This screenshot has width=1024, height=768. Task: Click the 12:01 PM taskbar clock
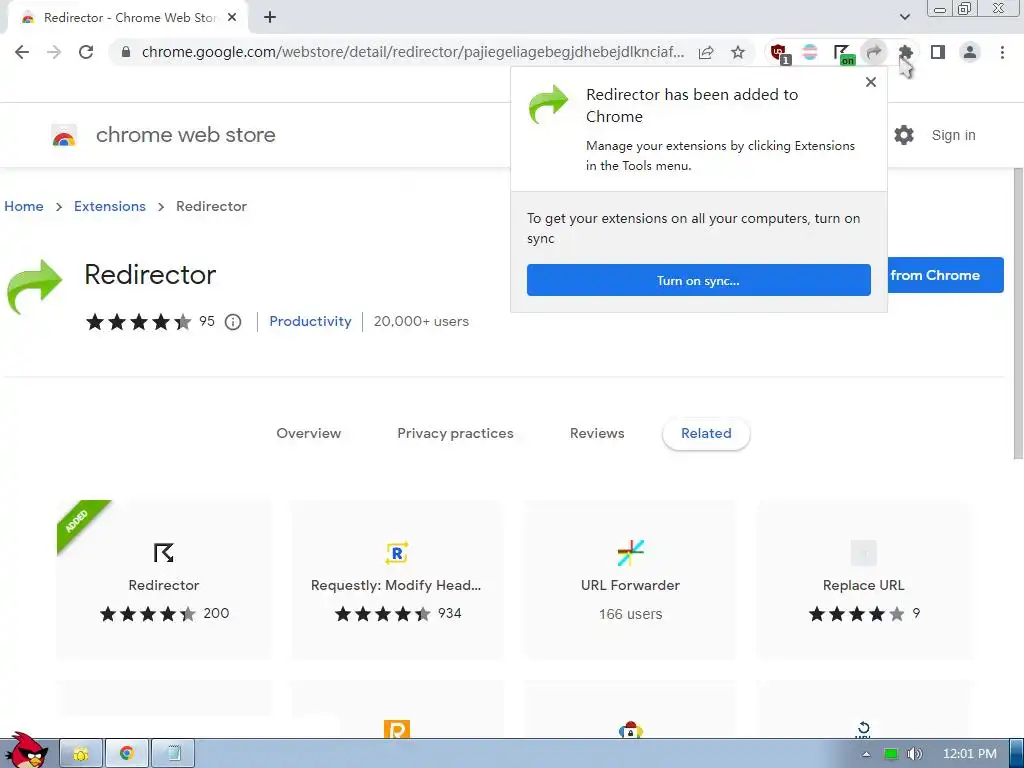pos(970,754)
